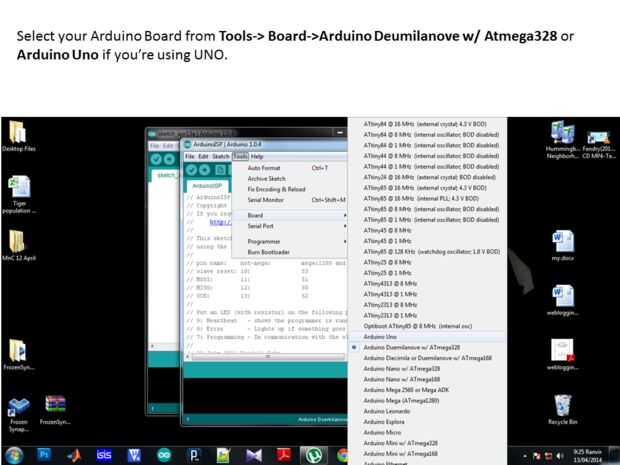Click the Verify checkmark button in ArduinoISP window

coord(191,170)
